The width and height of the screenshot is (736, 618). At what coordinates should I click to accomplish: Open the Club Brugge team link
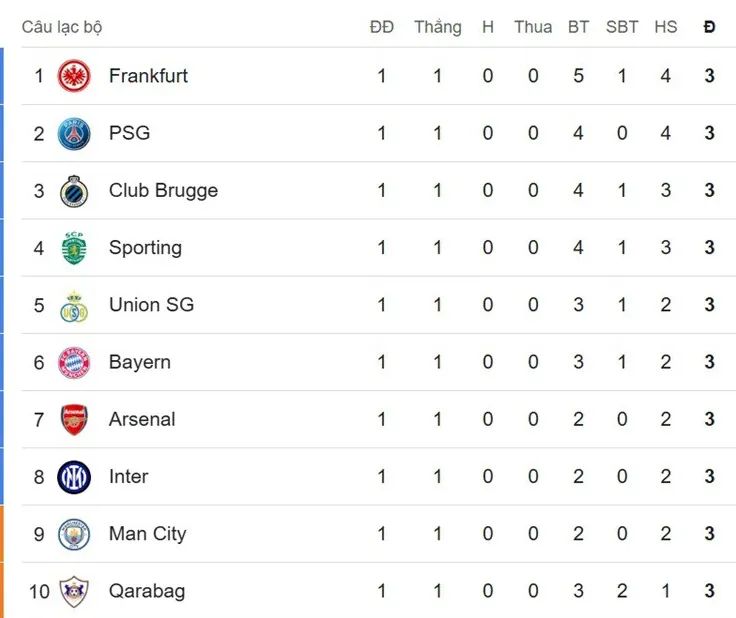[x=163, y=191]
